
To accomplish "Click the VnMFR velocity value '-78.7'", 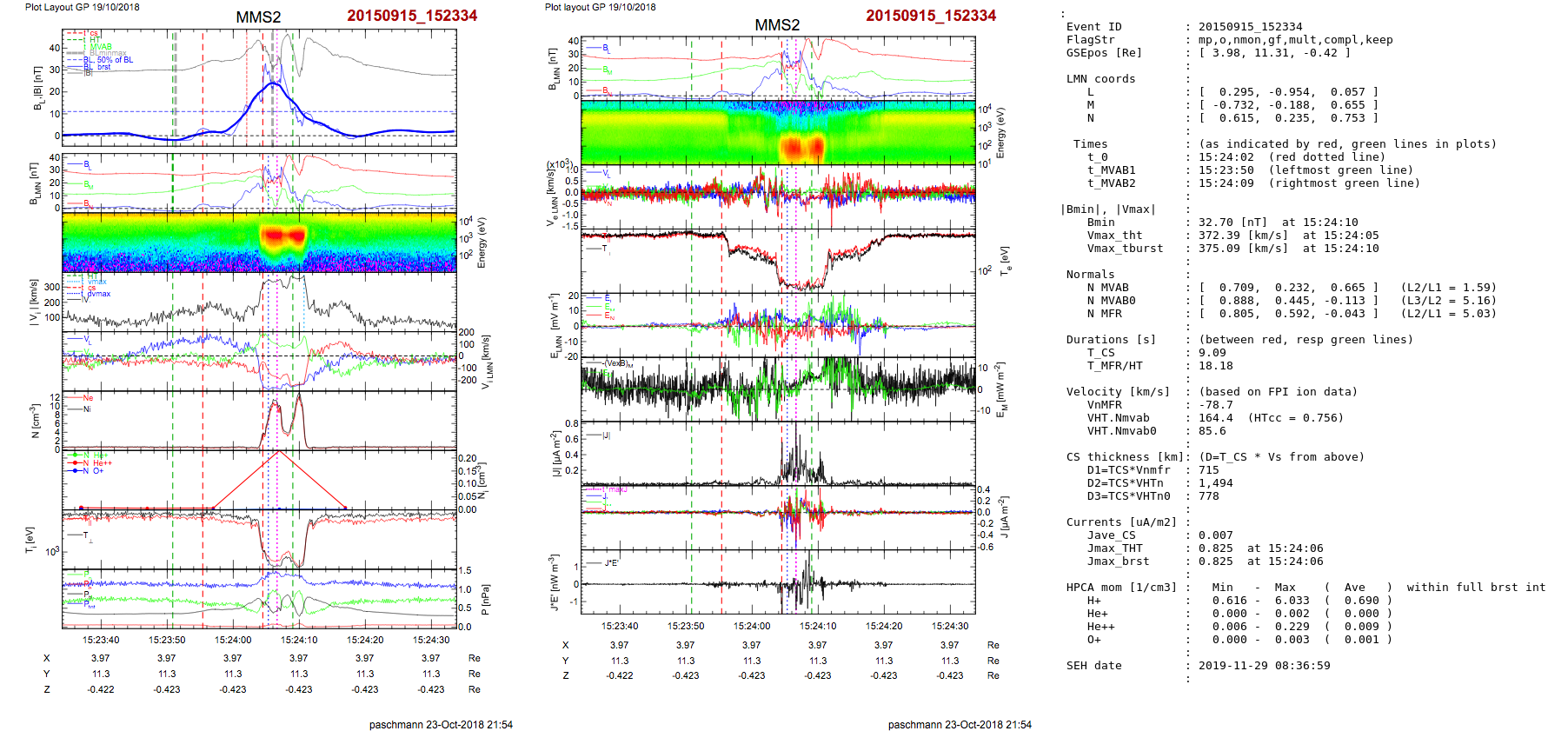I will 1216,405.
